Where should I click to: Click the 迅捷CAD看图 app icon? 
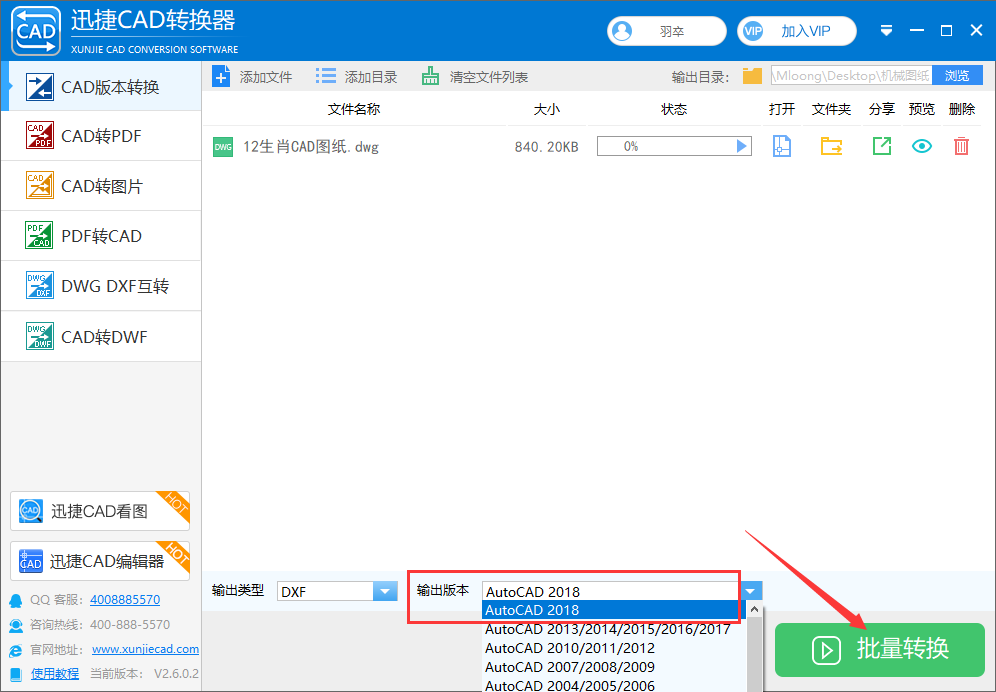(x=30, y=511)
